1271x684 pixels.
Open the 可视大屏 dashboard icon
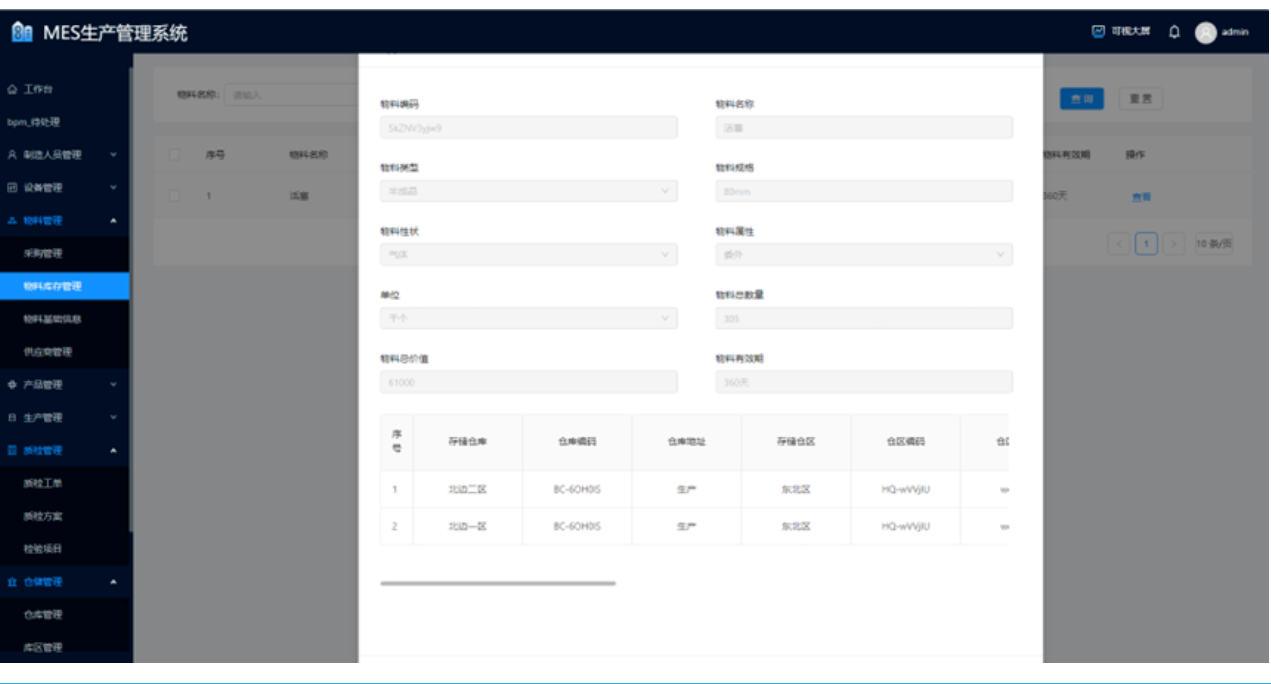(1098, 32)
